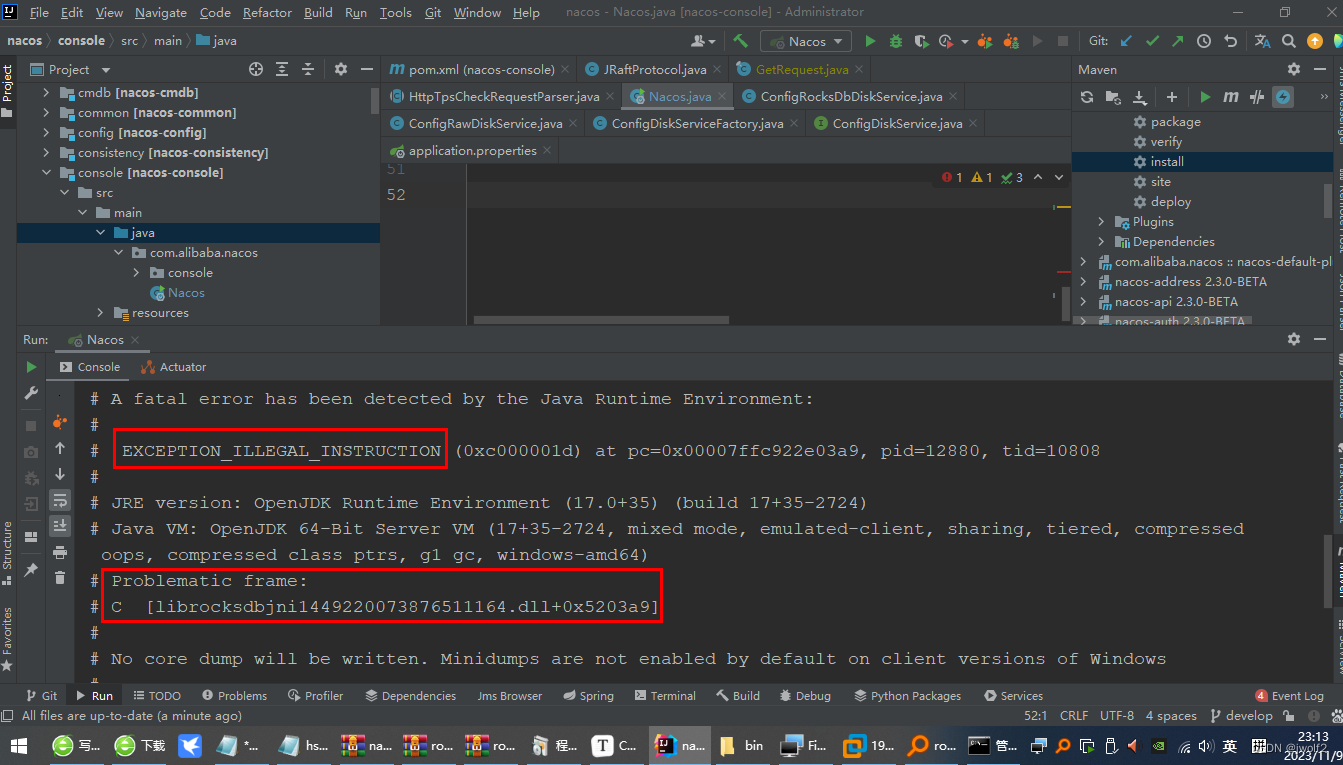The image size is (1343, 765).
Task: Open the Git menu in the menu bar
Action: point(433,13)
